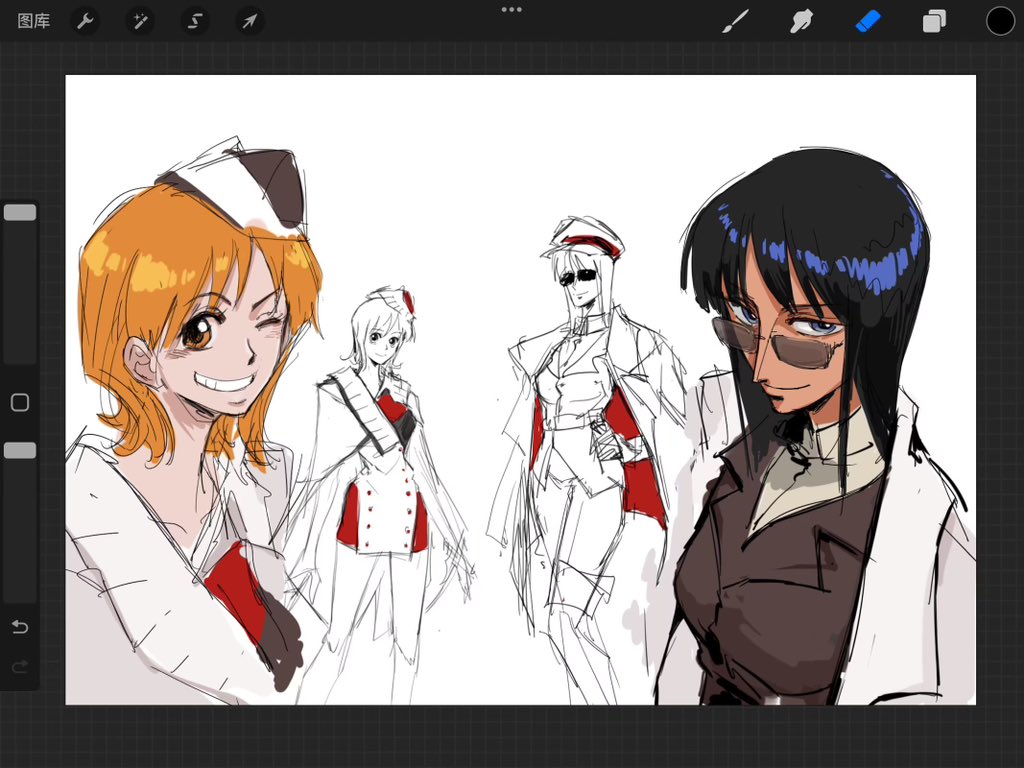Select the Selection S-shaped tool
Screen dimensions: 1024x768
[195, 22]
